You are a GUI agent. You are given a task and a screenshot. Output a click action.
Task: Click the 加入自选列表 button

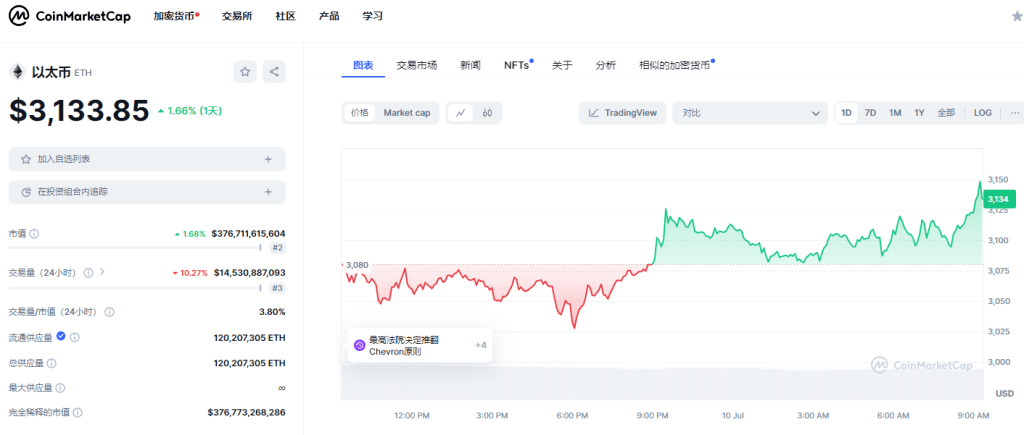pos(147,159)
